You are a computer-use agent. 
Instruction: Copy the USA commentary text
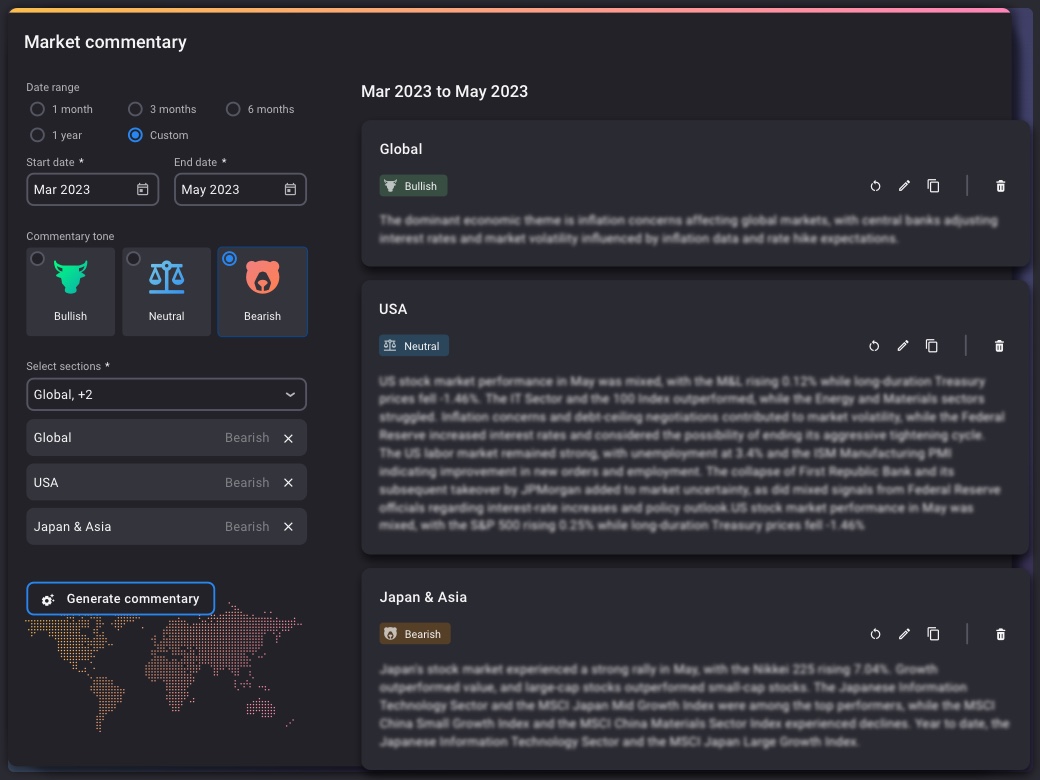(932, 346)
